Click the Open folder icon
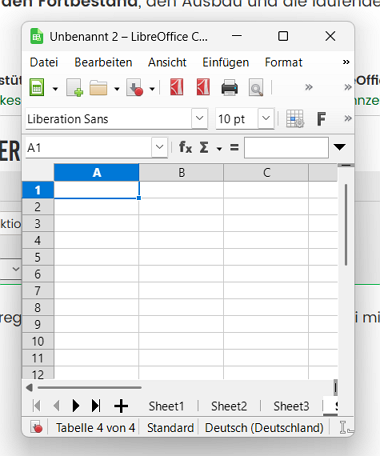Viewport: 380px width, 456px height. (98, 88)
